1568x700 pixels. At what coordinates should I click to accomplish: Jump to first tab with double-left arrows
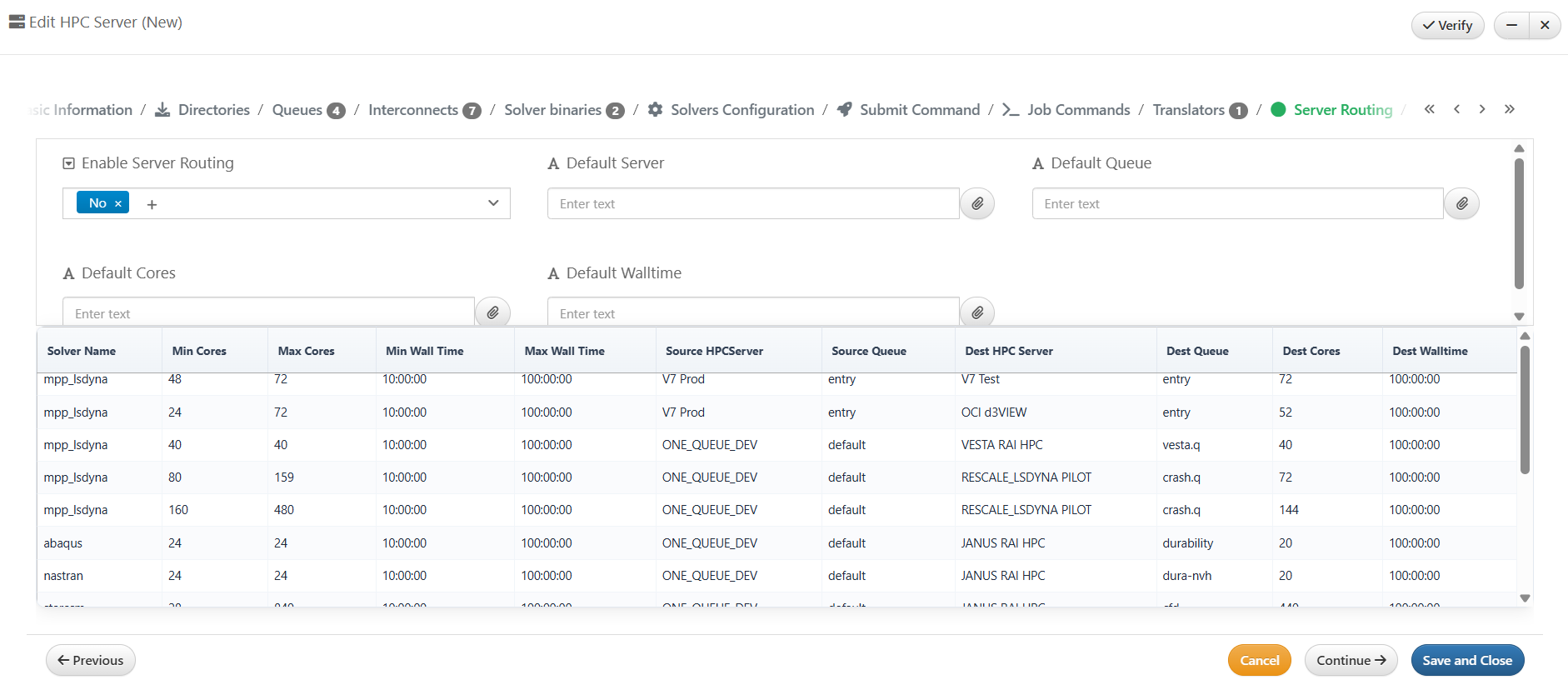1430,109
